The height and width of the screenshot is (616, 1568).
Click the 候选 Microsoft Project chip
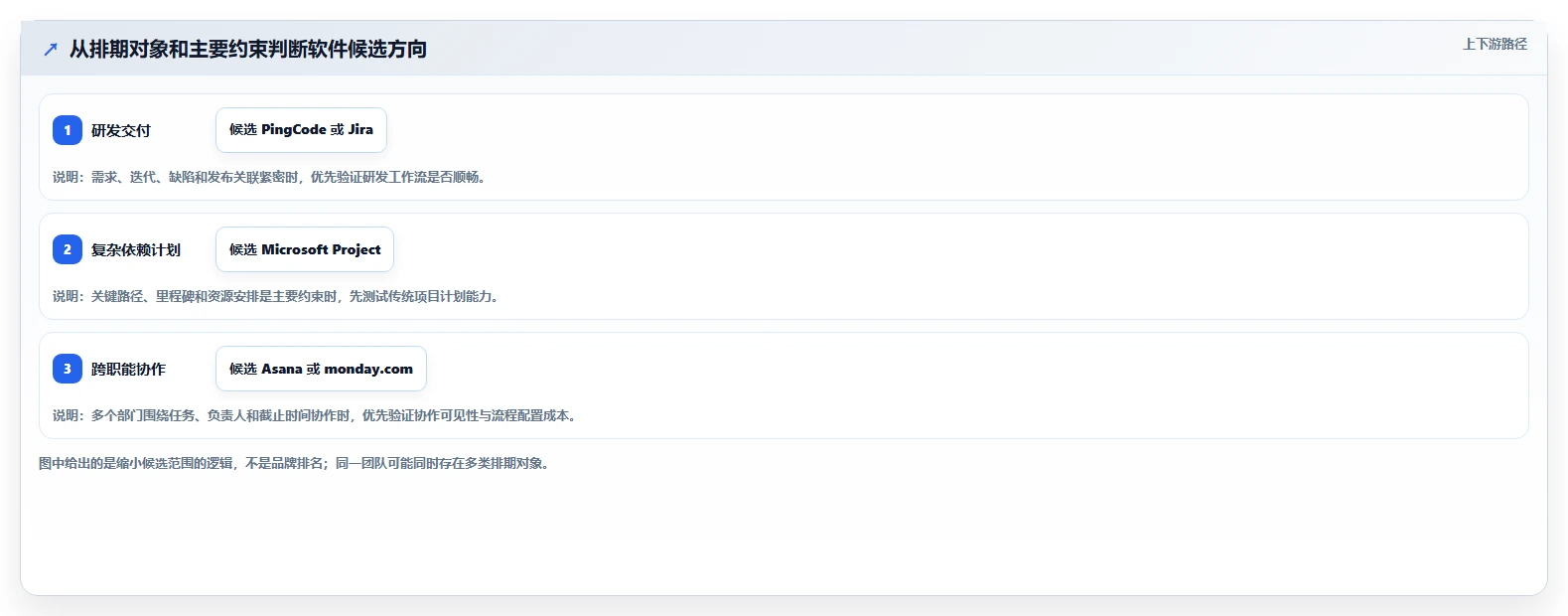point(305,249)
